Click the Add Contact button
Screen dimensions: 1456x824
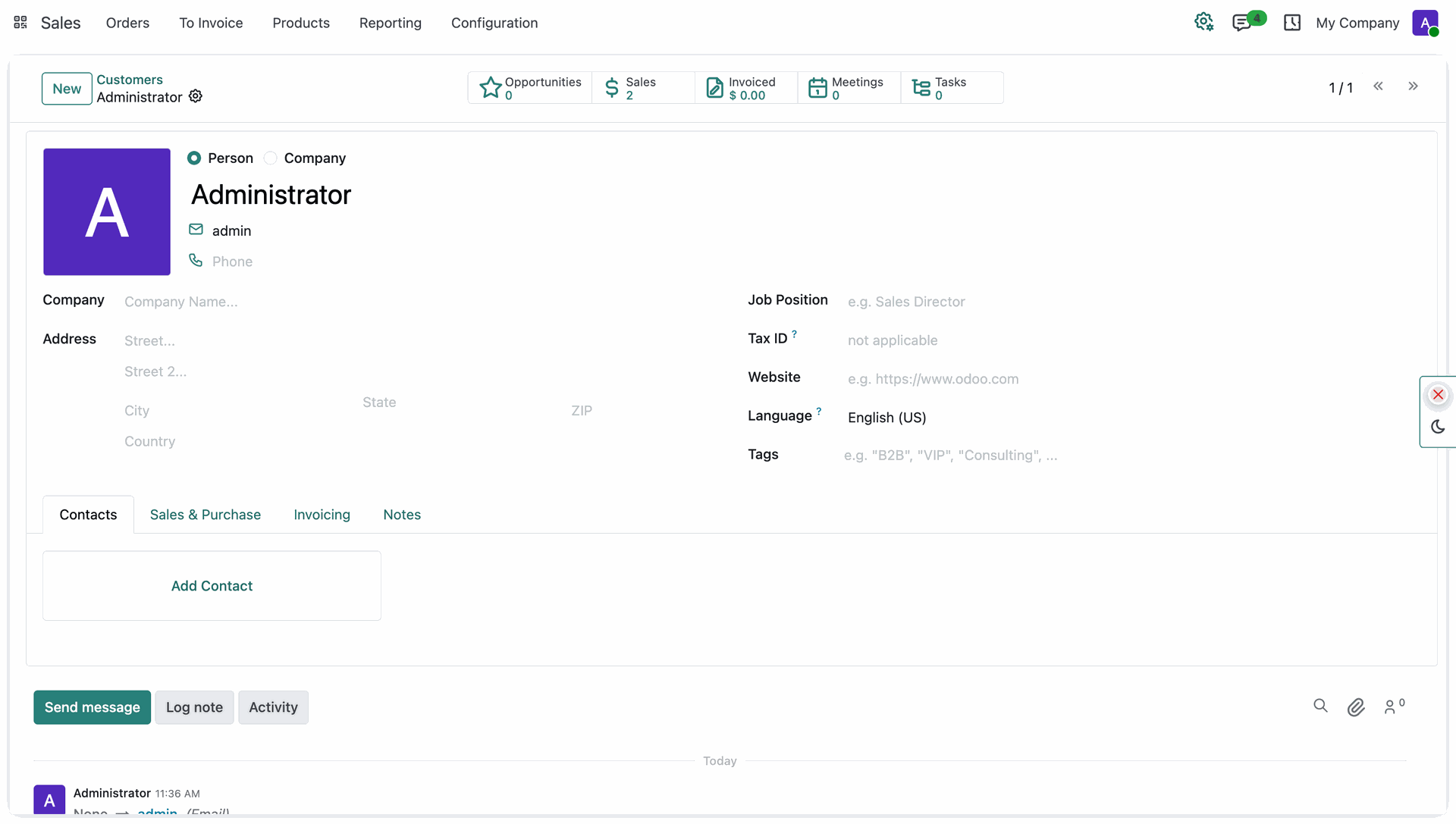click(212, 586)
